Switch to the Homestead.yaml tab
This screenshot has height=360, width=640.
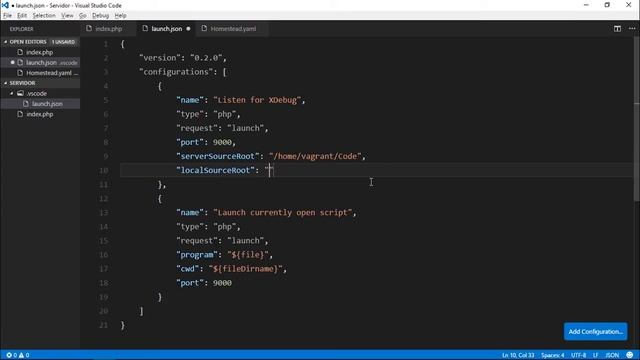tap(233, 29)
